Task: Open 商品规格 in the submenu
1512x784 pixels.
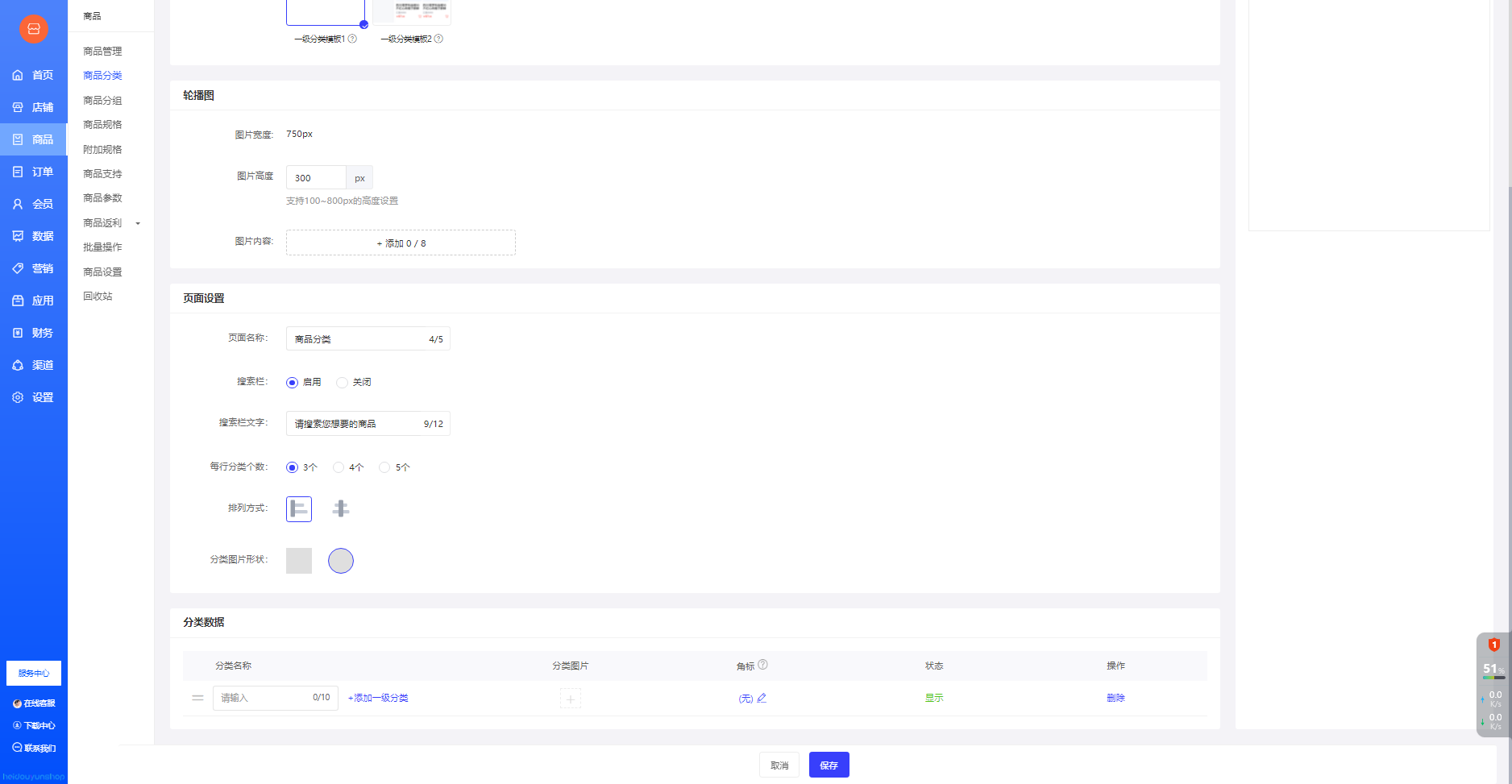Action: (x=102, y=124)
